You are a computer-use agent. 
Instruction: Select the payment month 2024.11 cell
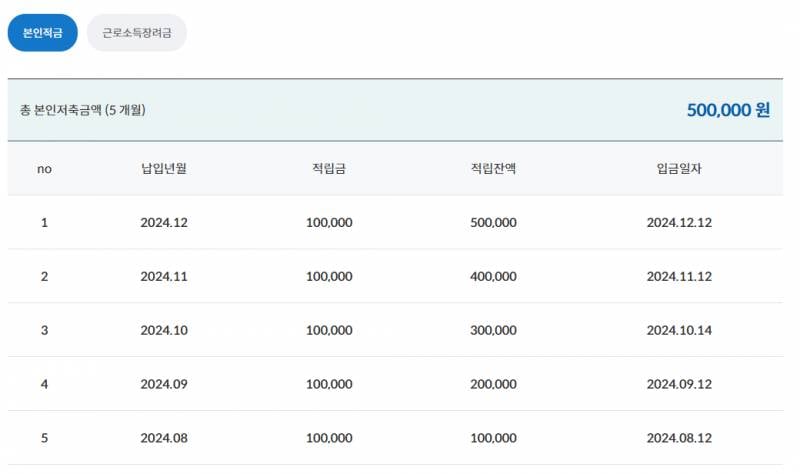pyautogui.click(x=164, y=277)
